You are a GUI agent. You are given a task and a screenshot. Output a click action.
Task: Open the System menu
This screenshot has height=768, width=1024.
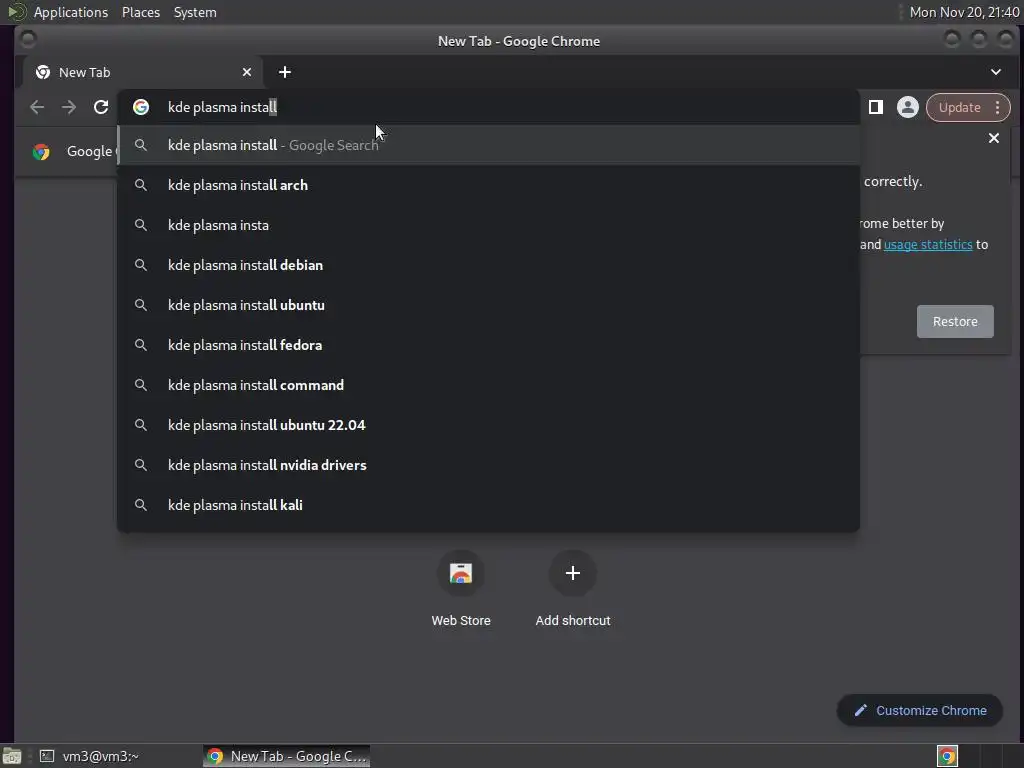click(x=195, y=12)
